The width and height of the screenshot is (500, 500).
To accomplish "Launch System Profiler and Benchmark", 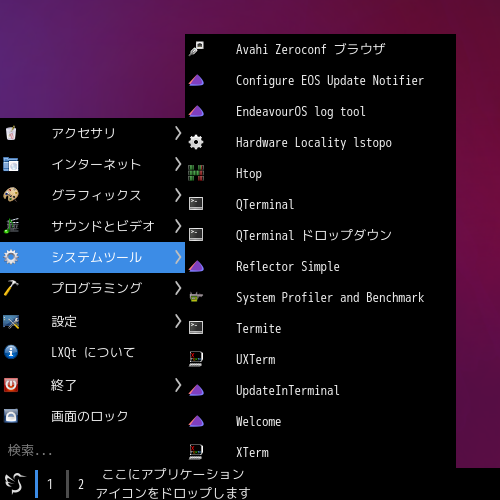I will [x=320, y=297].
